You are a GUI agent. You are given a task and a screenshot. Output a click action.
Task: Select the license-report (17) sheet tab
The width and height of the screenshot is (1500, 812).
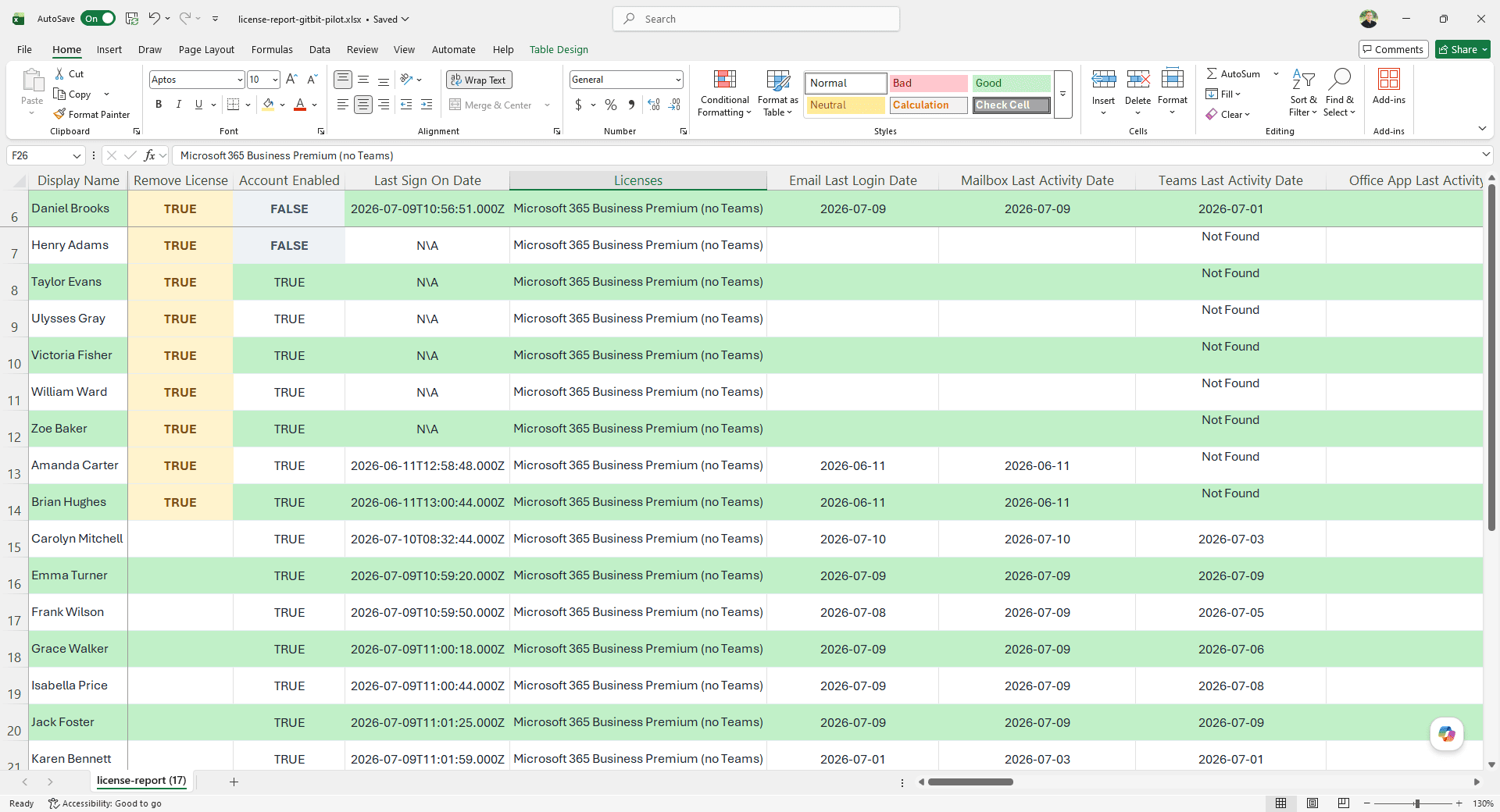pyautogui.click(x=141, y=781)
